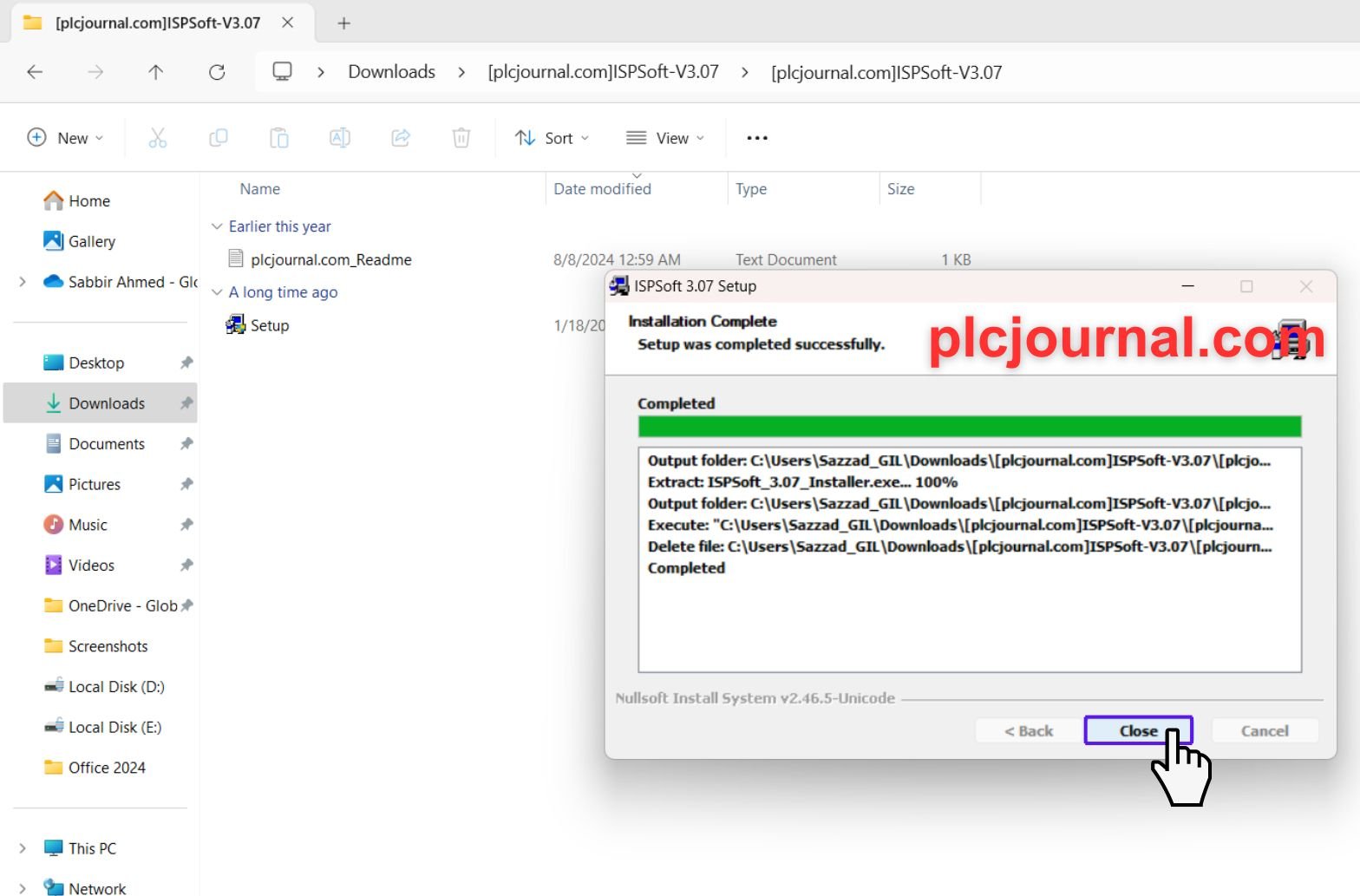Open the Sort options dropdown
The image size is (1360, 896).
tap(552, 138)
